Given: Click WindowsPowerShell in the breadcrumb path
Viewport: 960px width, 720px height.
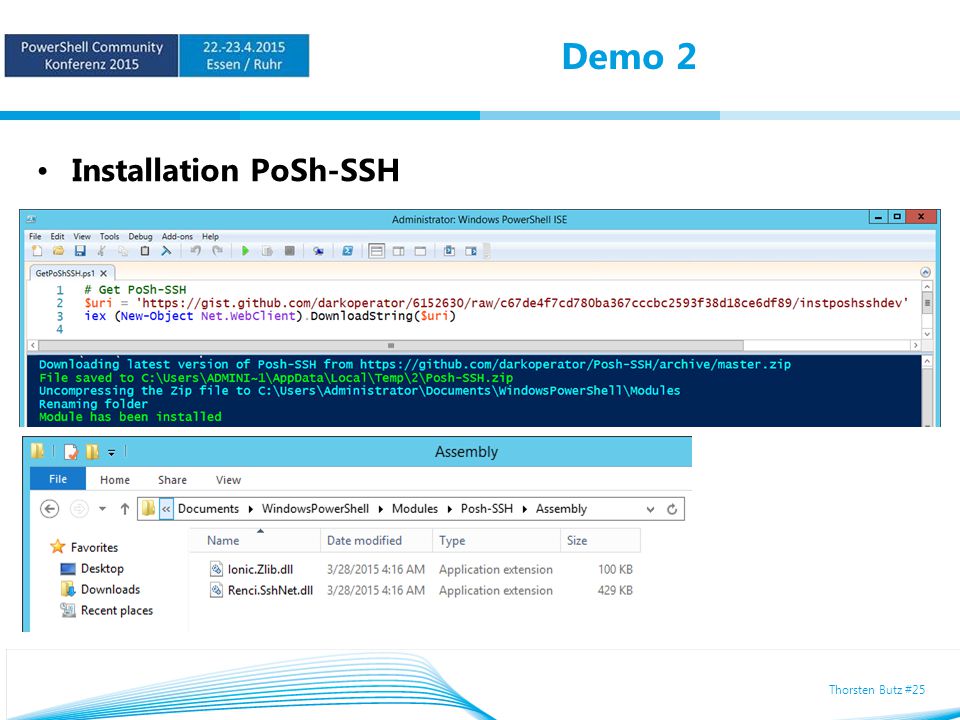Looking at the screenshot, I should coord(315,509).
